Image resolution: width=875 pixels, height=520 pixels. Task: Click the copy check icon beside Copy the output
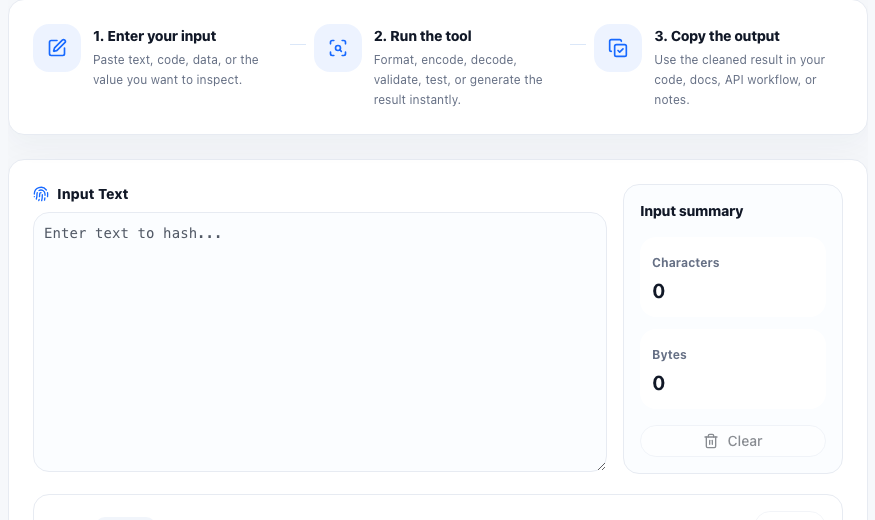coord(618,48)
